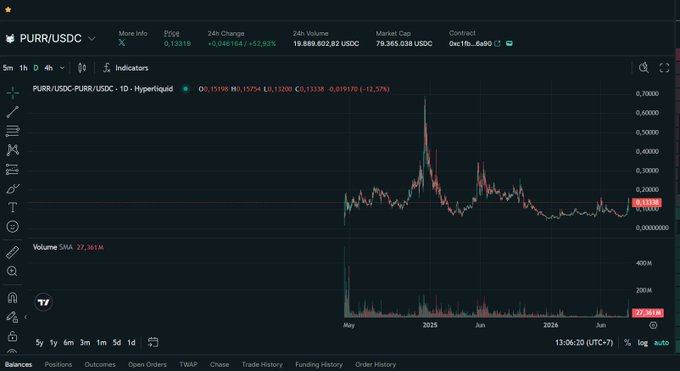This screenshot has height=371, width=680.
Task: Set date range to 6m
Action: [x=69, y=343]
